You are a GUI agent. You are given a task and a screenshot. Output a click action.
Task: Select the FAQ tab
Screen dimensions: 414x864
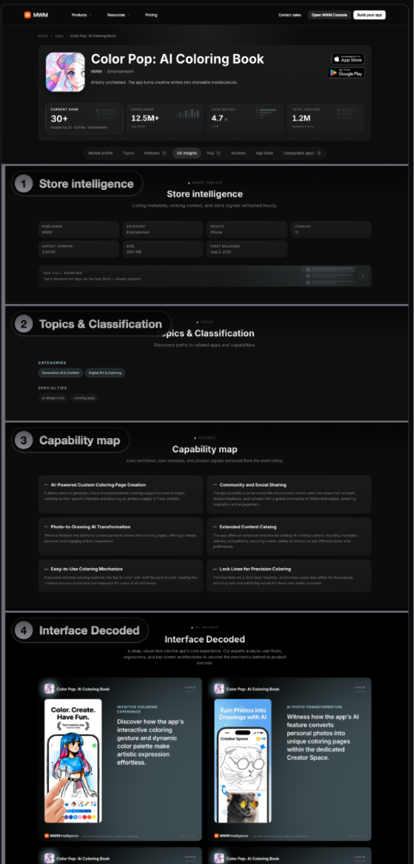click(x=214, y=153)
